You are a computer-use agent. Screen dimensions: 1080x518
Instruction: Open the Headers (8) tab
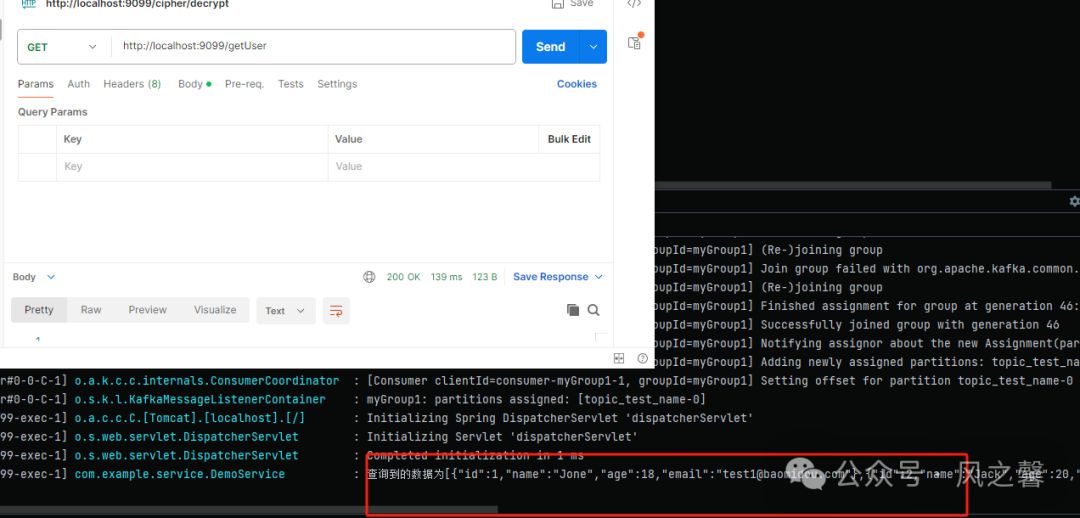point(132,84)
